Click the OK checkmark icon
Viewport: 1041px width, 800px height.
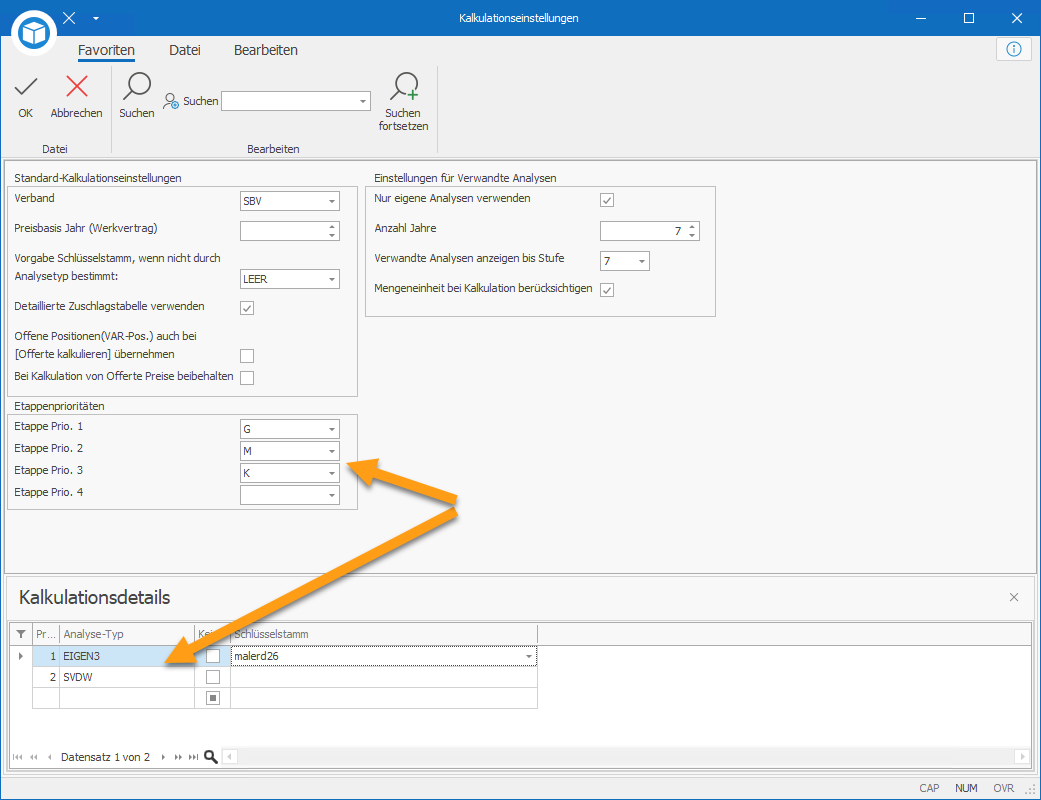click(x=26, y=87)
